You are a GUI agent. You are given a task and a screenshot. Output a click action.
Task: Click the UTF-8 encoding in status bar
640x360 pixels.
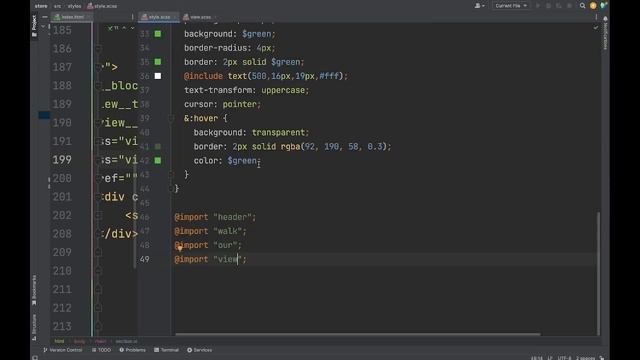(x=565, y=358)
